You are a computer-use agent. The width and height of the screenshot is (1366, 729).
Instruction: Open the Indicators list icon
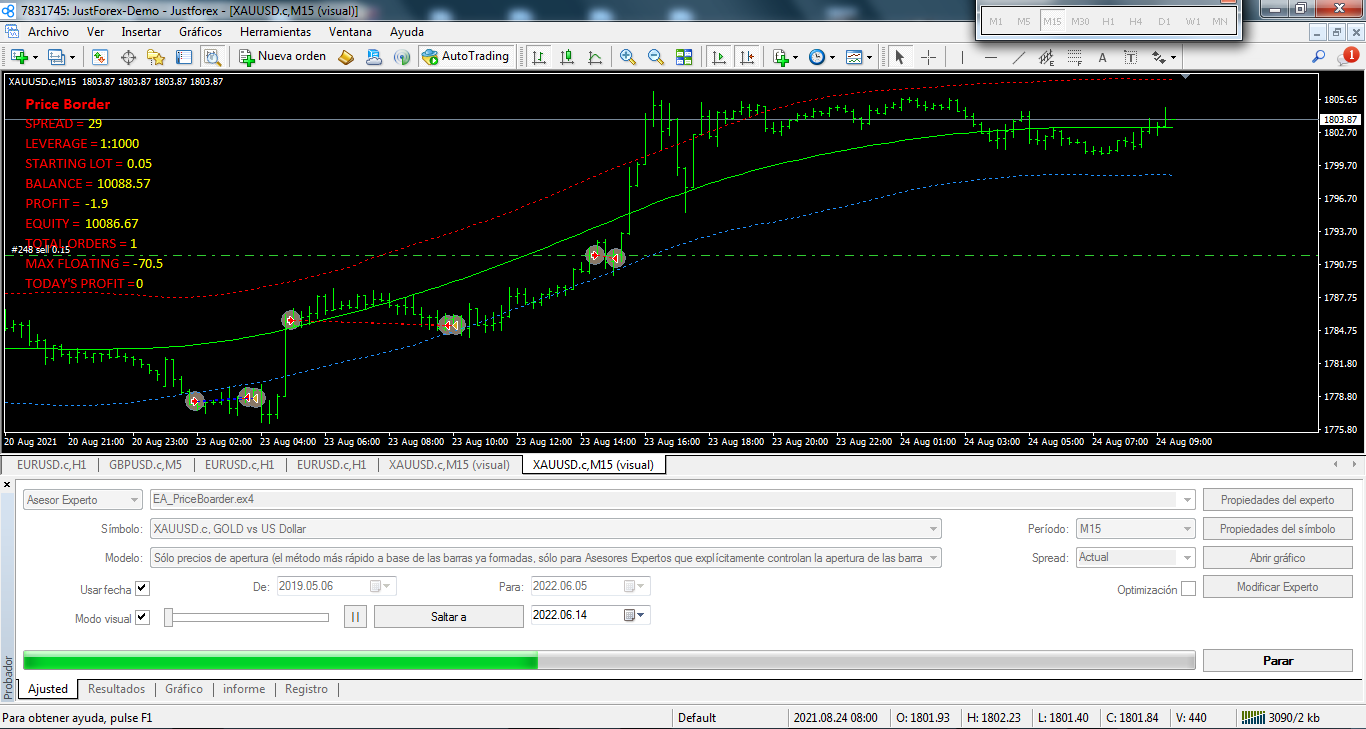[780, 57]
